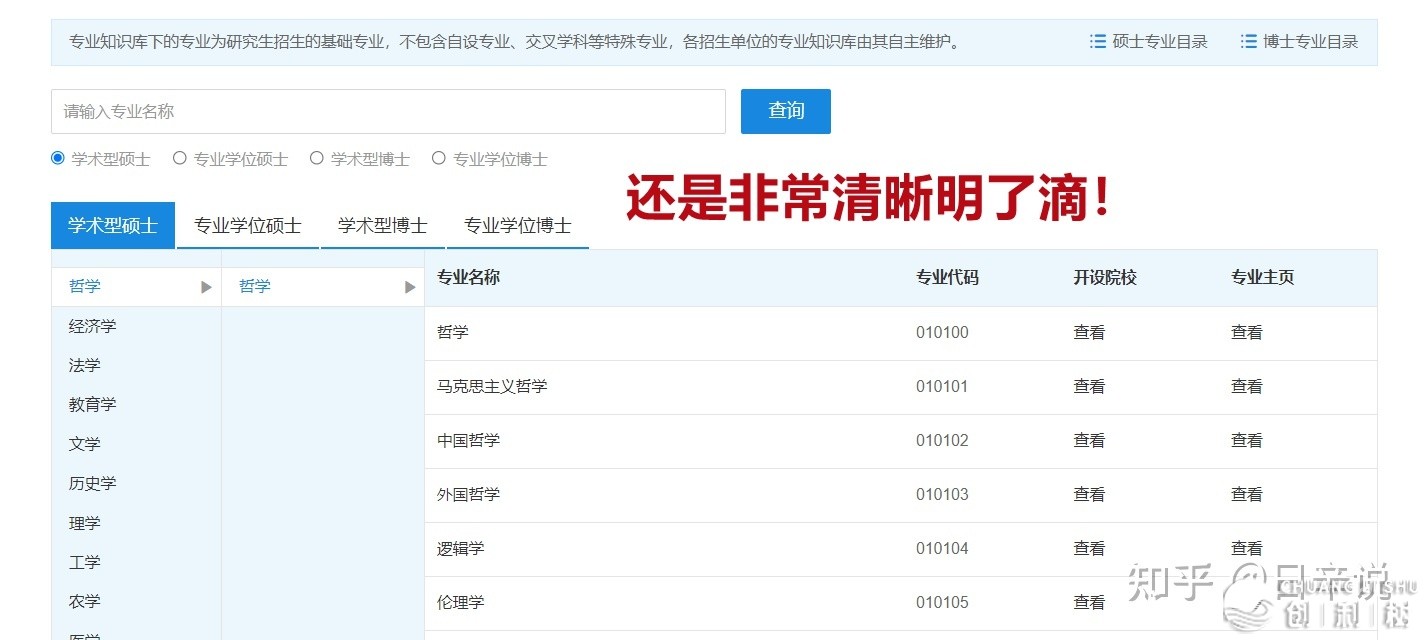Select 文学 in the category list
1428x640 pixels.
pyautogui.click(x=85, y=444)
